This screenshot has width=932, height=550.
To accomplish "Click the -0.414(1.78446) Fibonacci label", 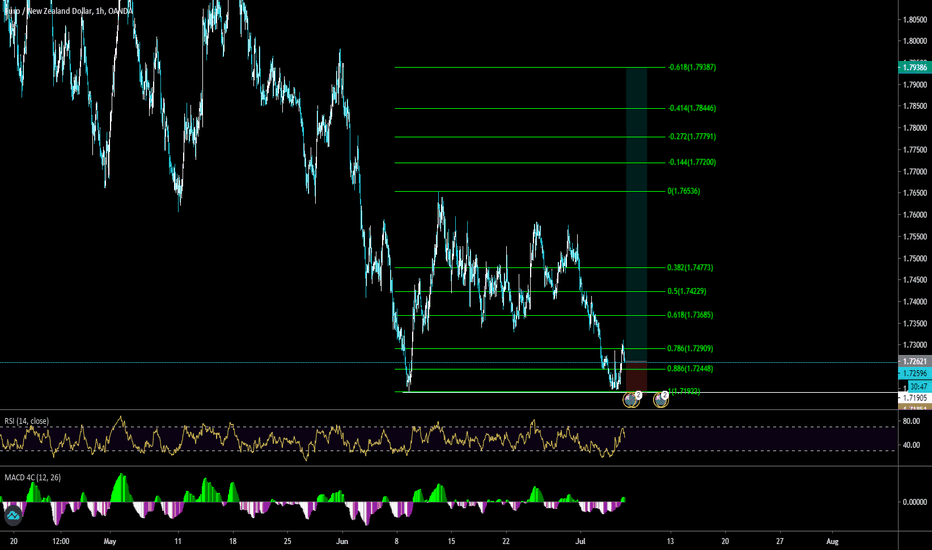I will coord(692,108).
